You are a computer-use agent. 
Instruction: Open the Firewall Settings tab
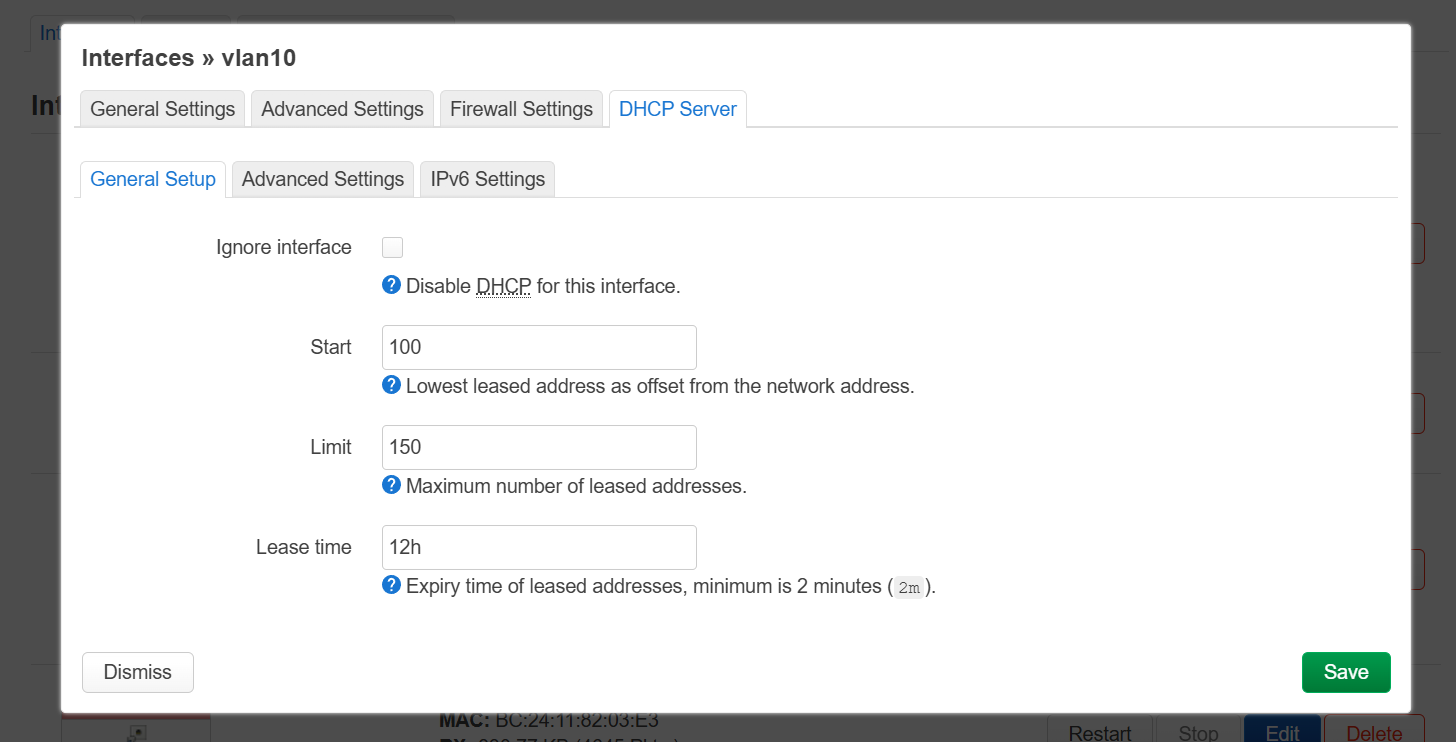521,109
